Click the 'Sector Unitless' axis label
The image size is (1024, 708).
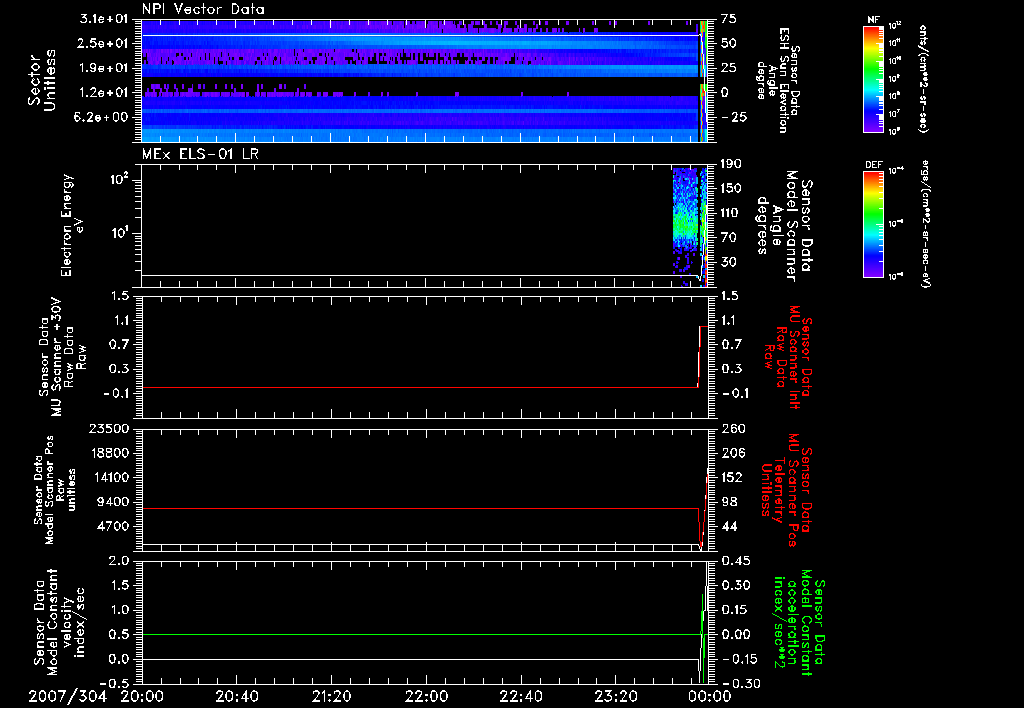[x=42, y=80]
